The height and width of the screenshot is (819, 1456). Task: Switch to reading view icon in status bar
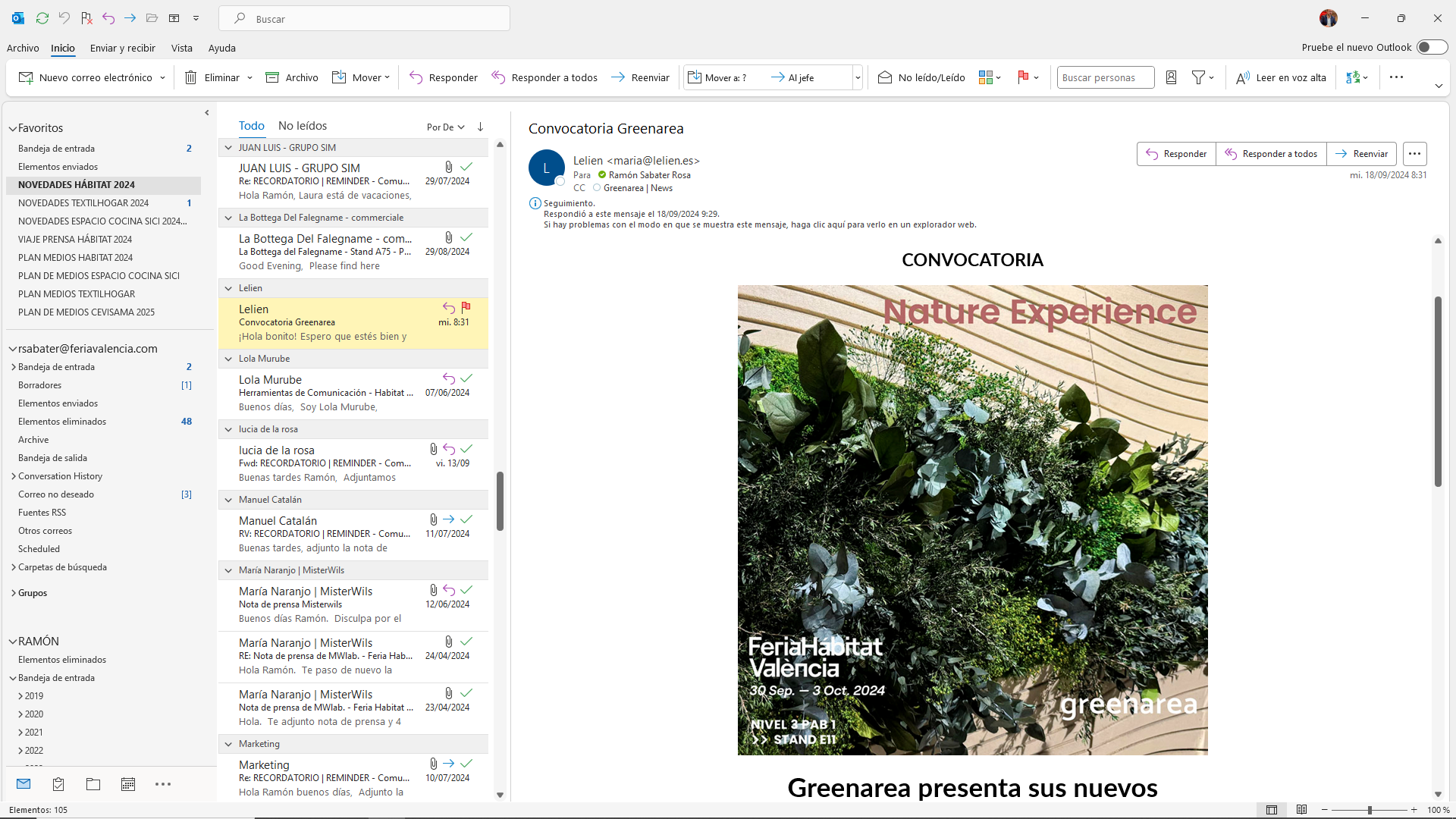tap(1302, 810)
